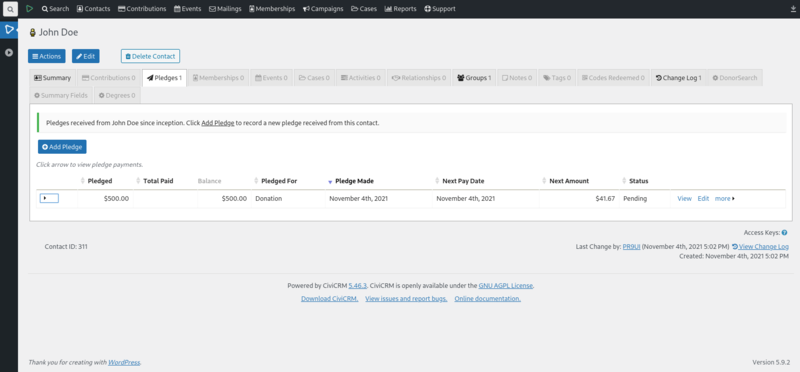Click View link for the pledge
The height and width of the screenshot is (372, 800).
(x=684, y=199)
